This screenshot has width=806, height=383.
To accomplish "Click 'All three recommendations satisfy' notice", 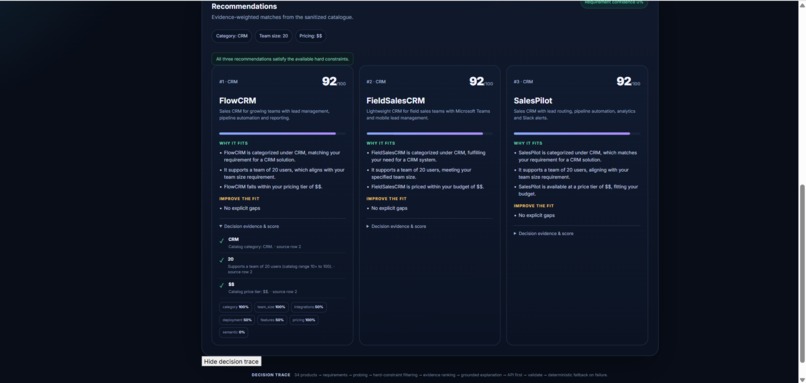I will (x=282, y=59).
